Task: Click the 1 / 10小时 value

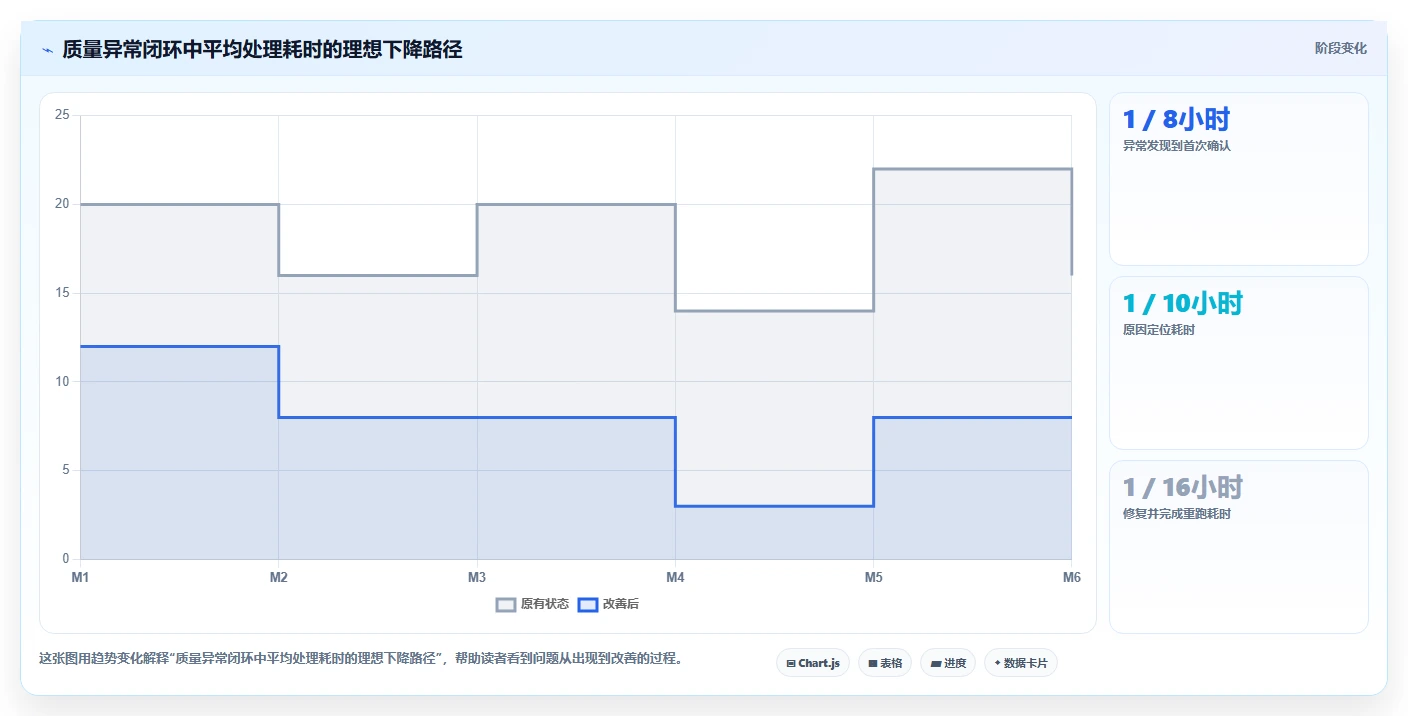Action: [x=1183, y=304]
